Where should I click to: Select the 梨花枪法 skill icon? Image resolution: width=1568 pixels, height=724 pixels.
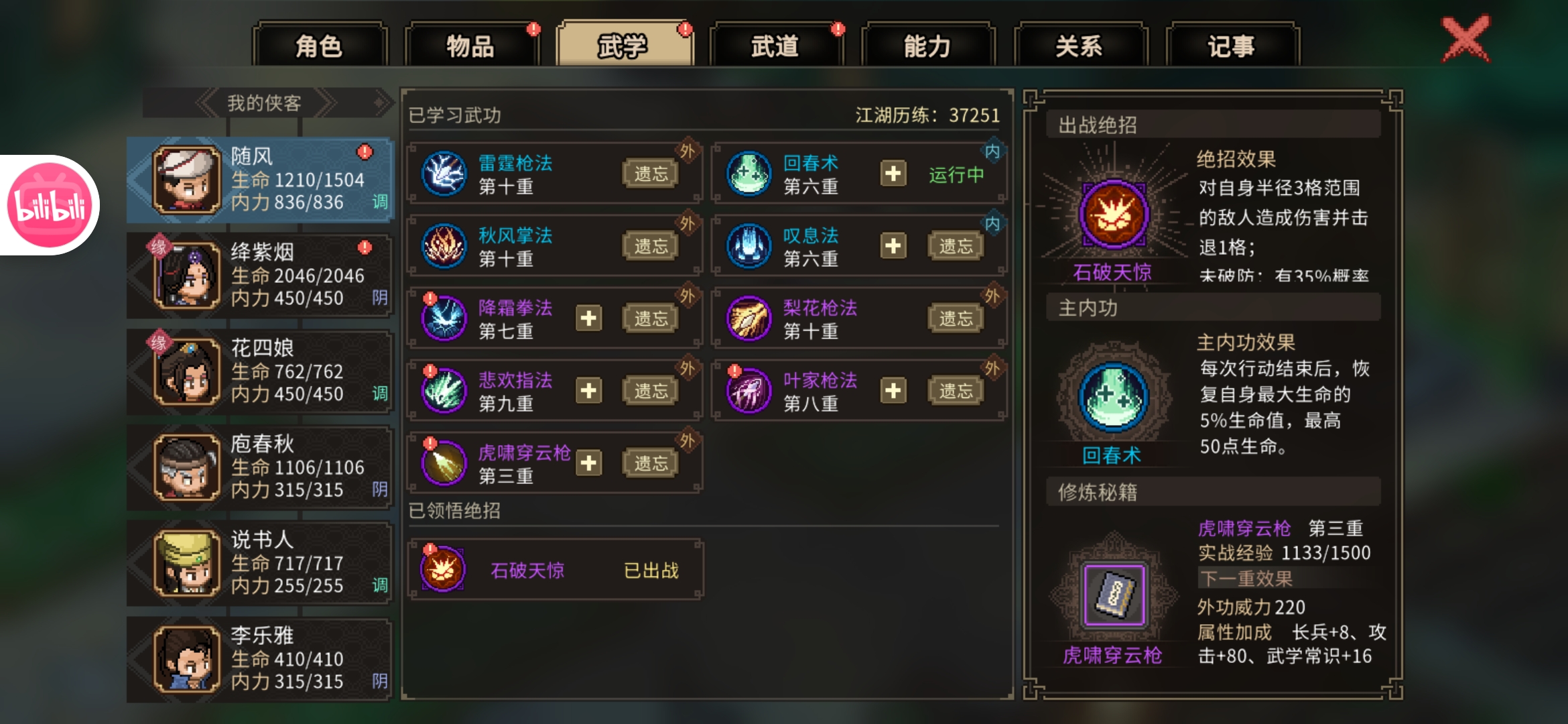tap(749, 318)
